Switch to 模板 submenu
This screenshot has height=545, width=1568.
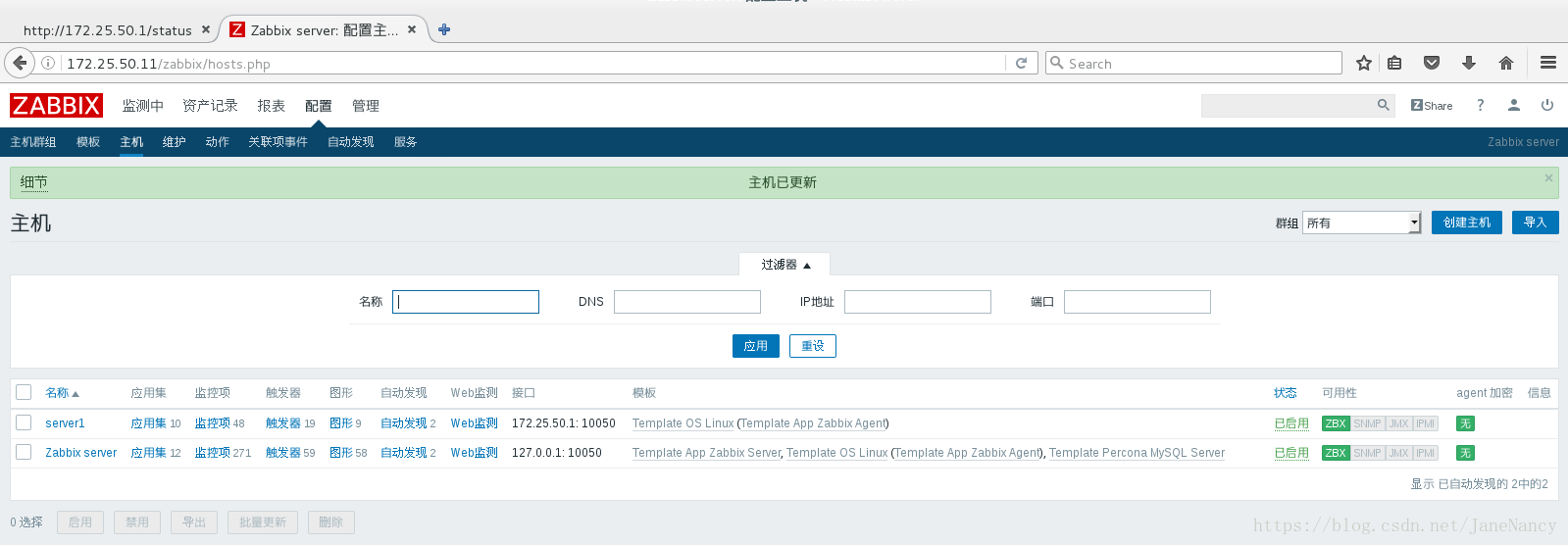pyautogui.click(x=88, y=142)
